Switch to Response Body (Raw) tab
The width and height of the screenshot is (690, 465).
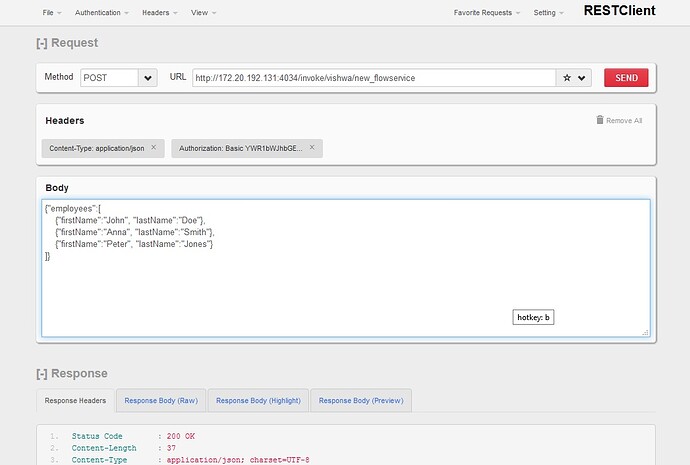[x=161, y=400]
